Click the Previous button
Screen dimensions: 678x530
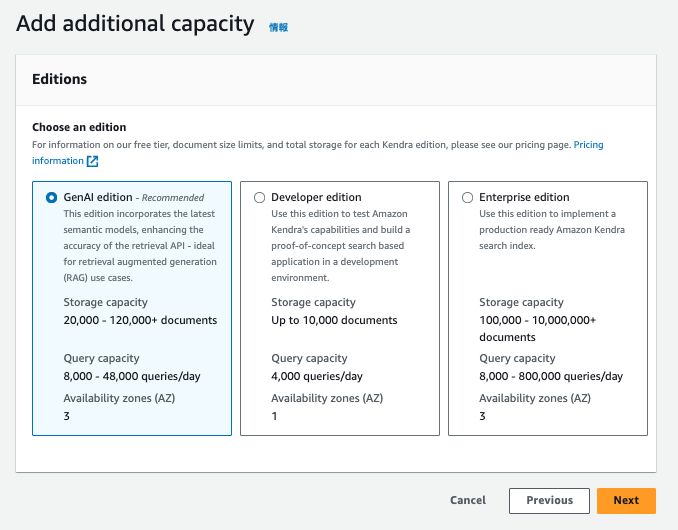tap(549, 501)
